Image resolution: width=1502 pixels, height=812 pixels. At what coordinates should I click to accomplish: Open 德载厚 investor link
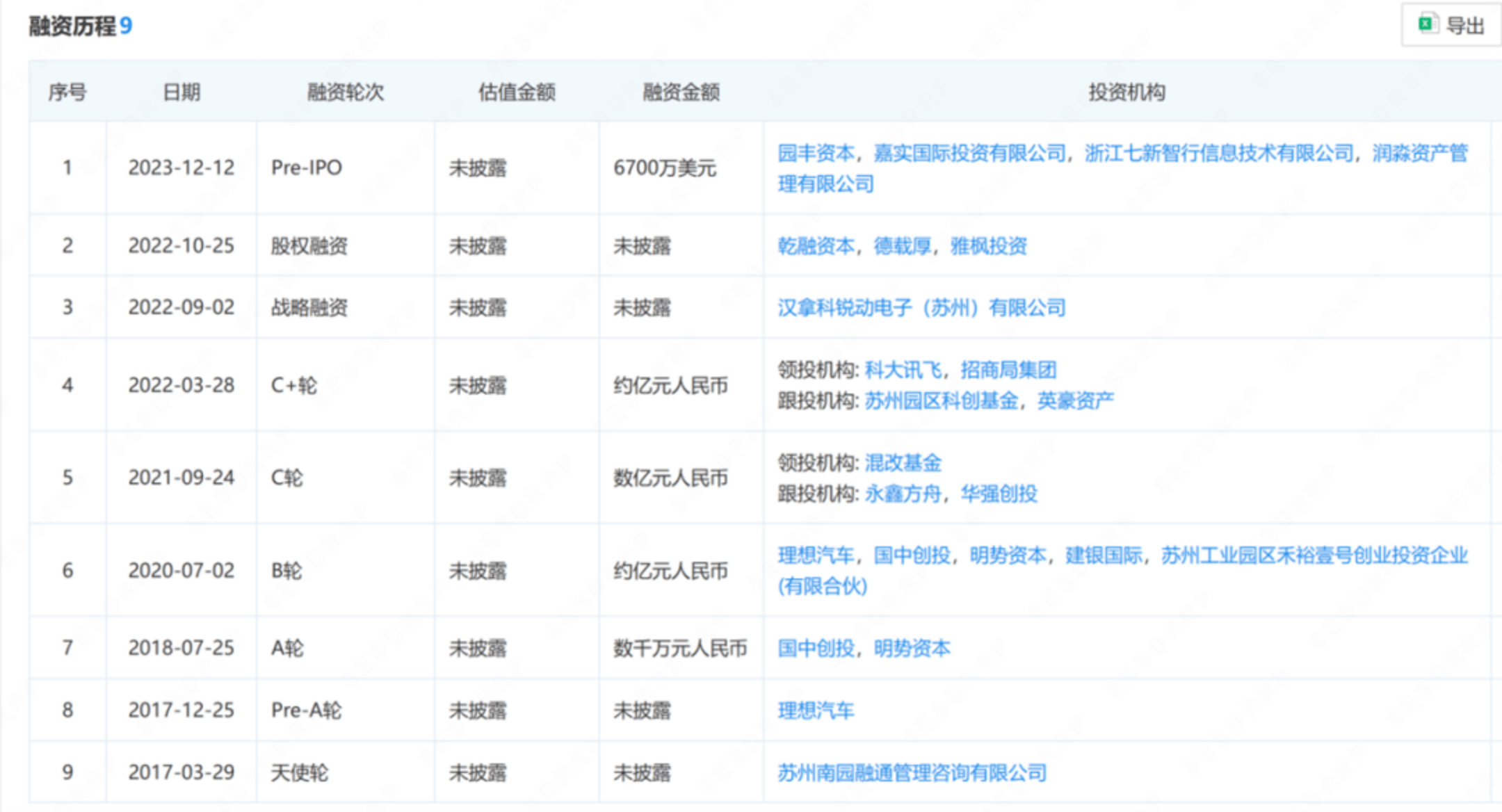click(x=902, y=245)
